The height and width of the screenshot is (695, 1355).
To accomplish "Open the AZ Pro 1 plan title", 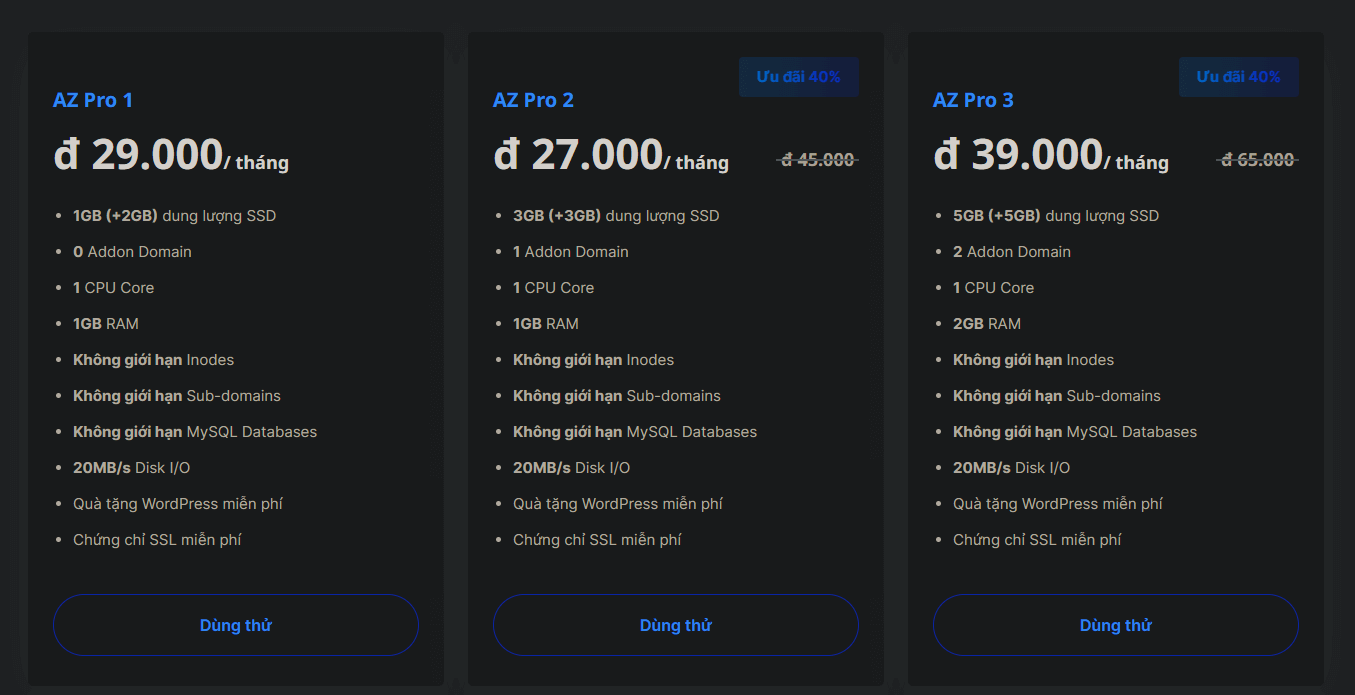I will pos(93,100).
